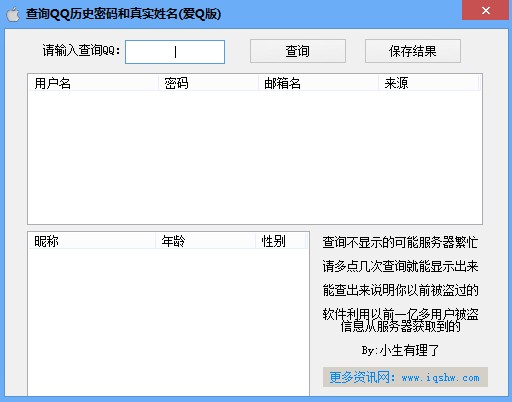Focus the QQ number input field
The height and width of the screenshot is (402, 512).
(175, 52)
